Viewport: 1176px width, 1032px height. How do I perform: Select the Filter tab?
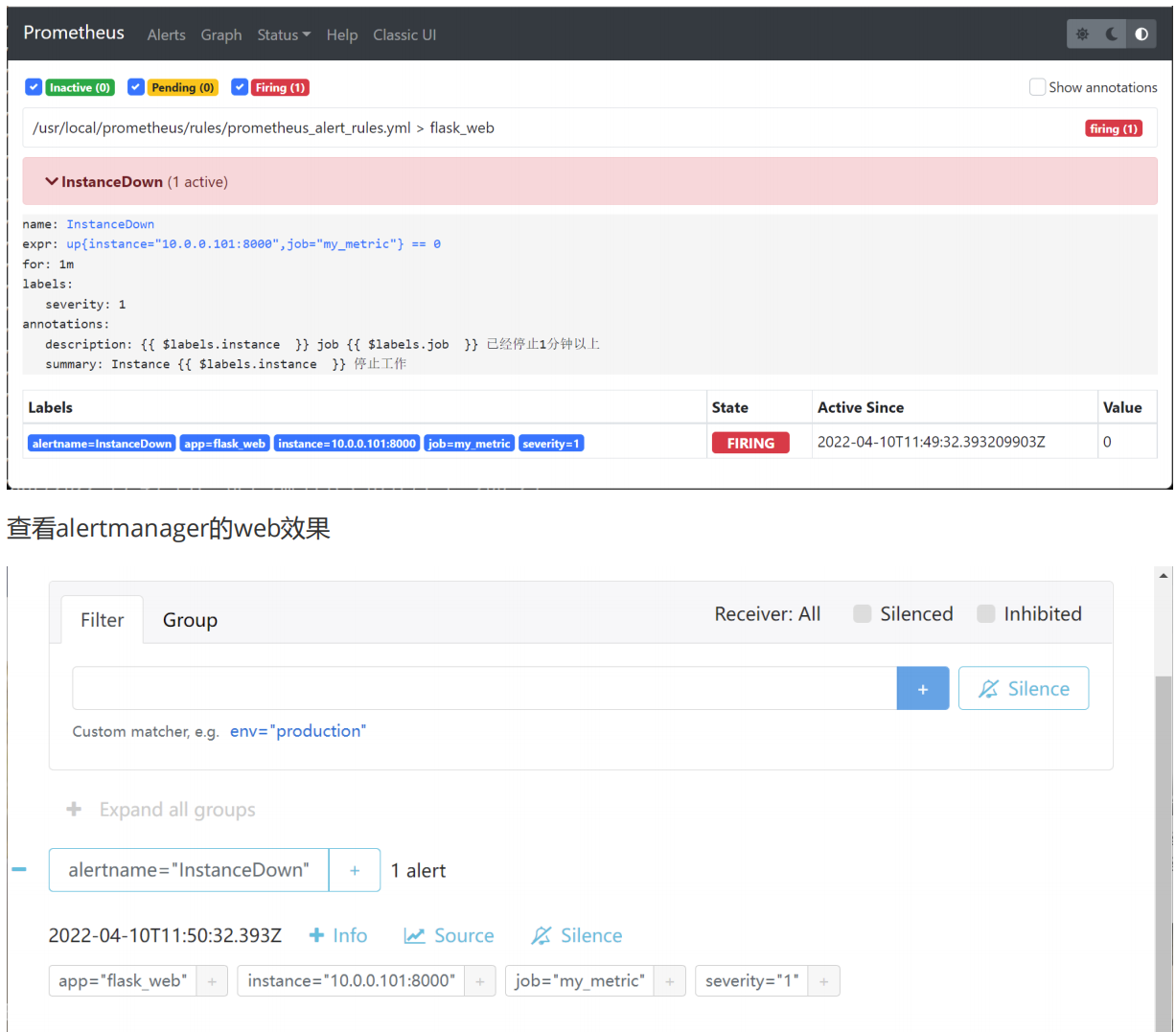[x=103, y=620]
